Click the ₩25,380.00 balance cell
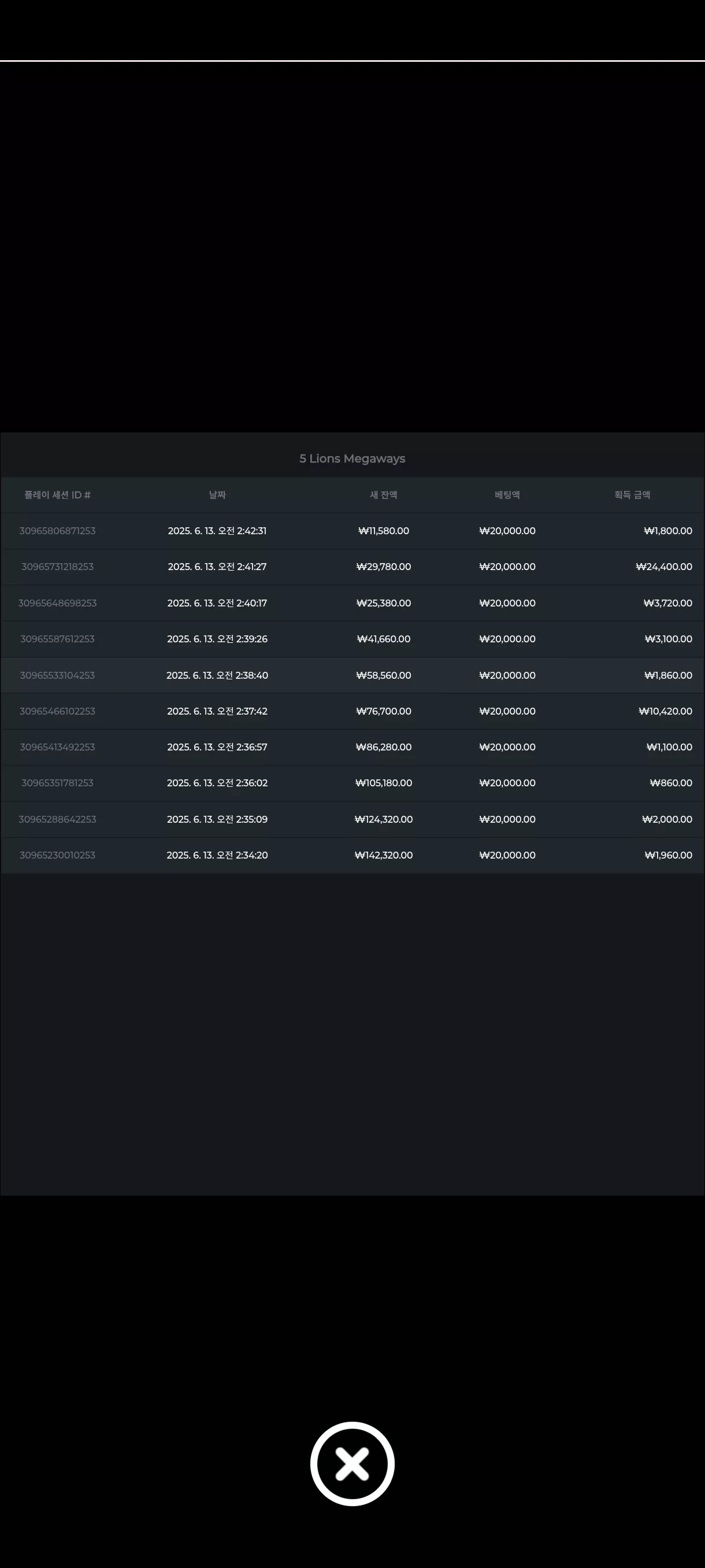 tap(383, 603)
